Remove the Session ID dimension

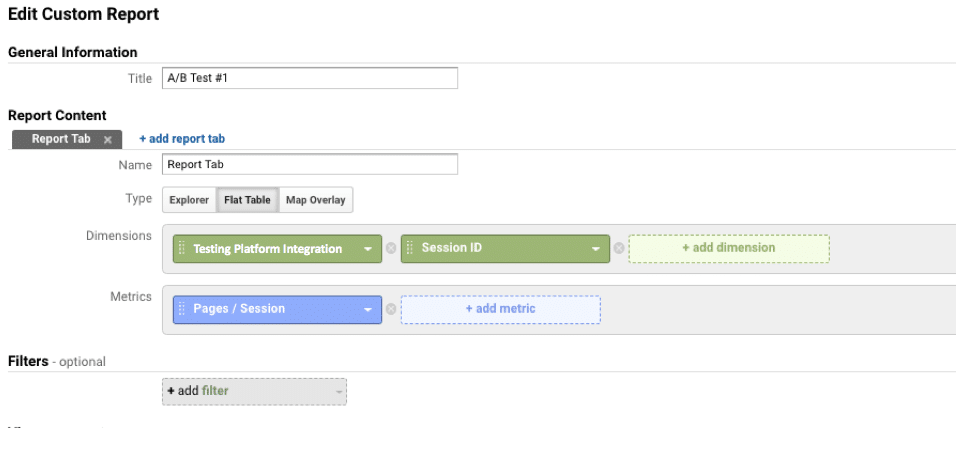(619, 249)
